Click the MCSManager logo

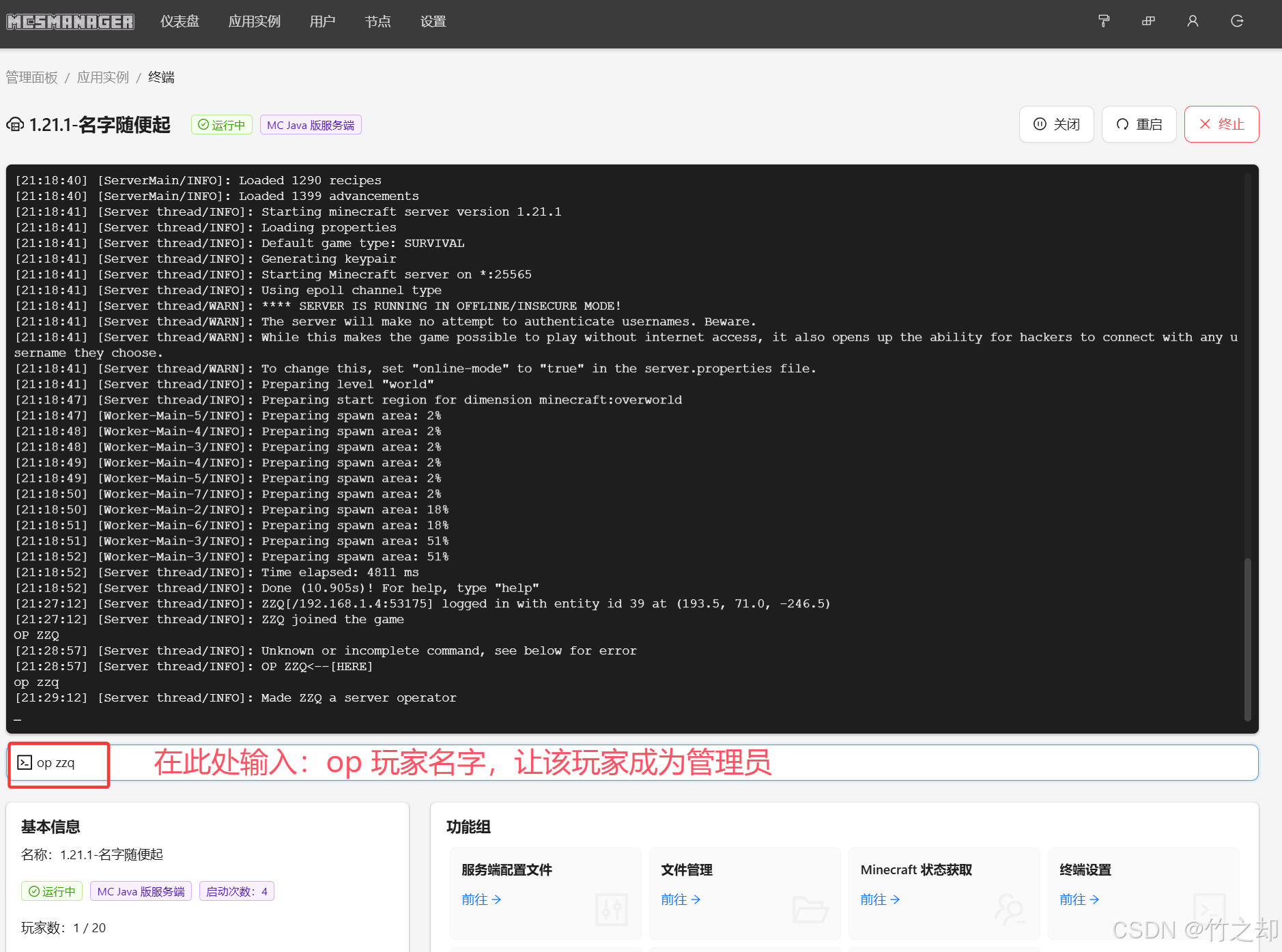tap(70, 22)
